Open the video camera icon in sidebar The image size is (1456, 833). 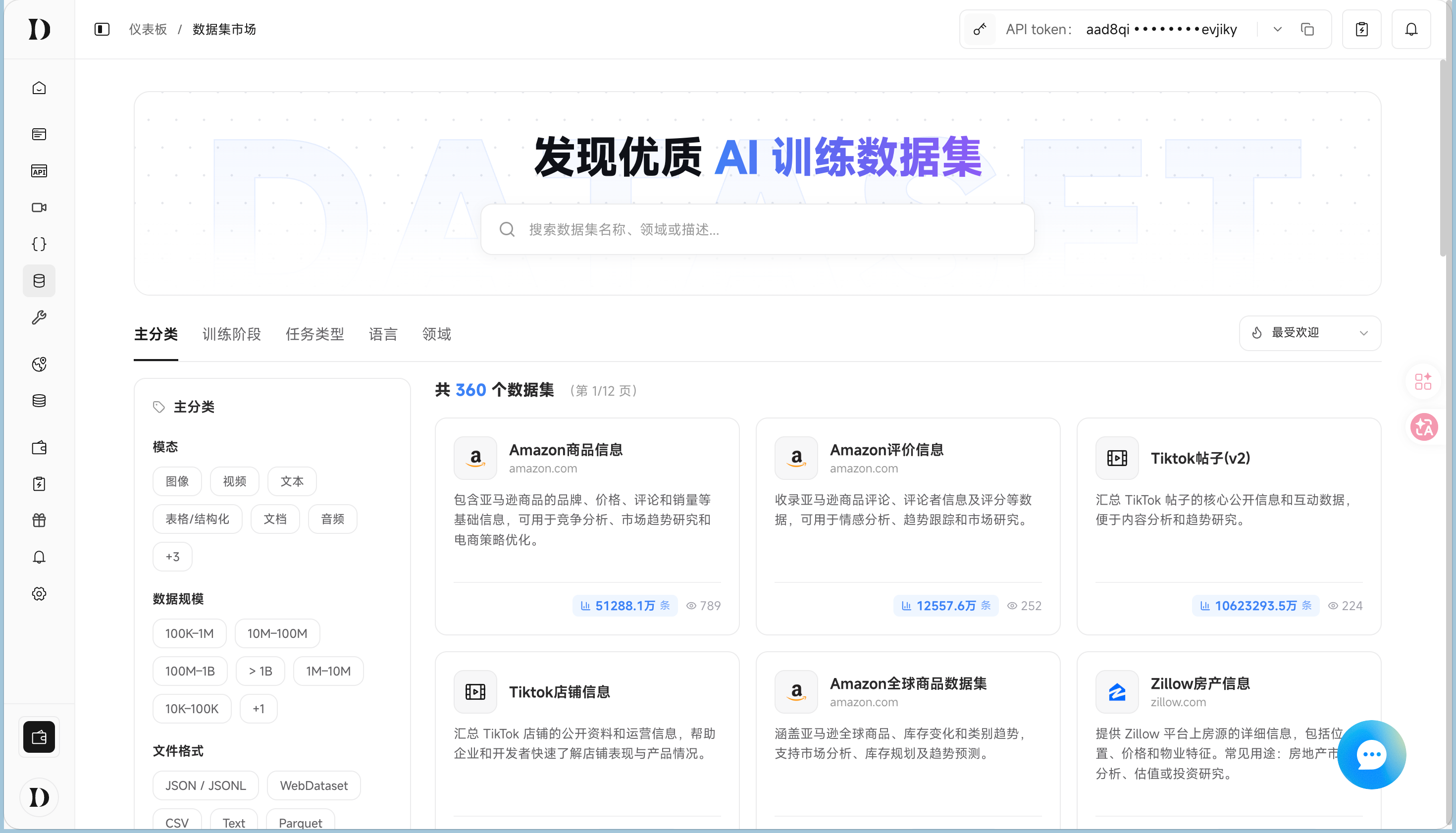(39, 208)
